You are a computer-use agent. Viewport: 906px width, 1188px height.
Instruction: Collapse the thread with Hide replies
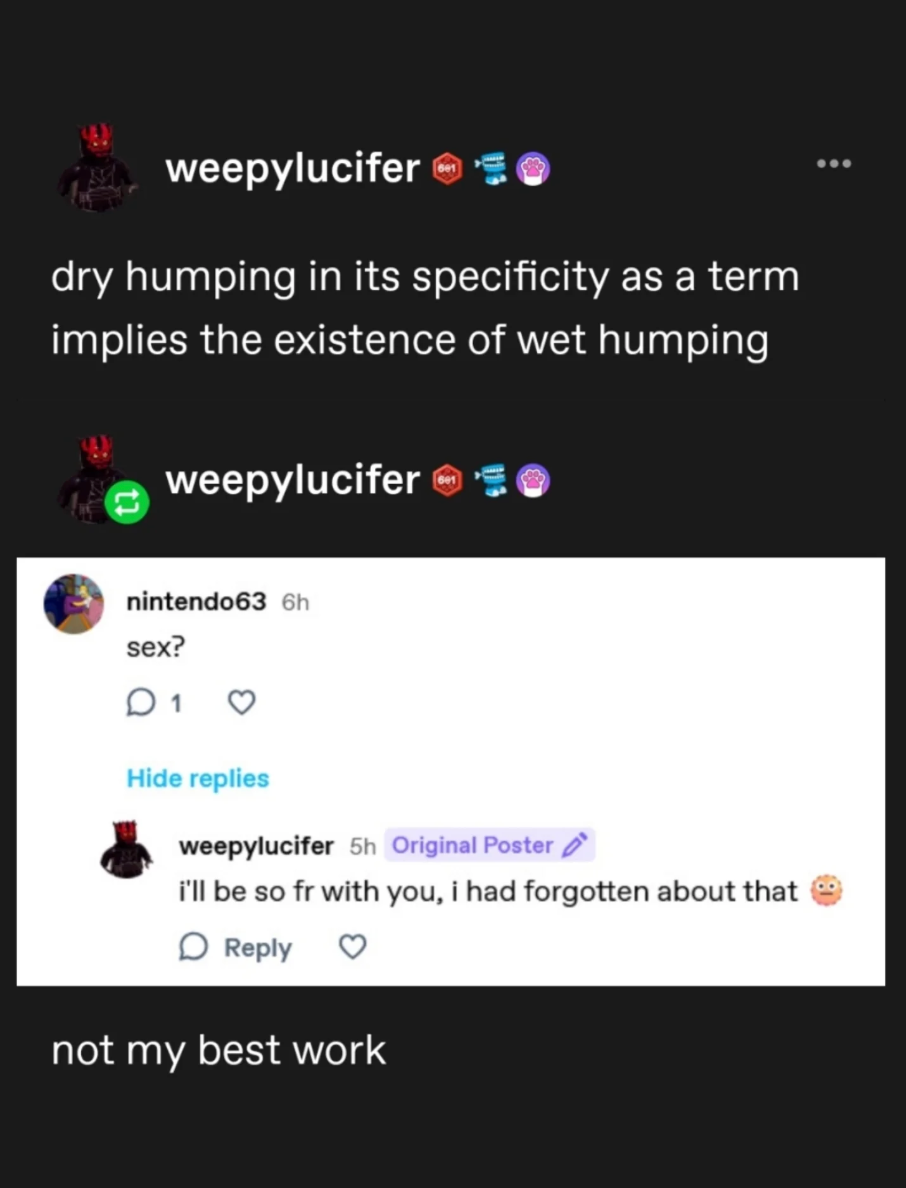pyautogui.click(x=198, y=778)
